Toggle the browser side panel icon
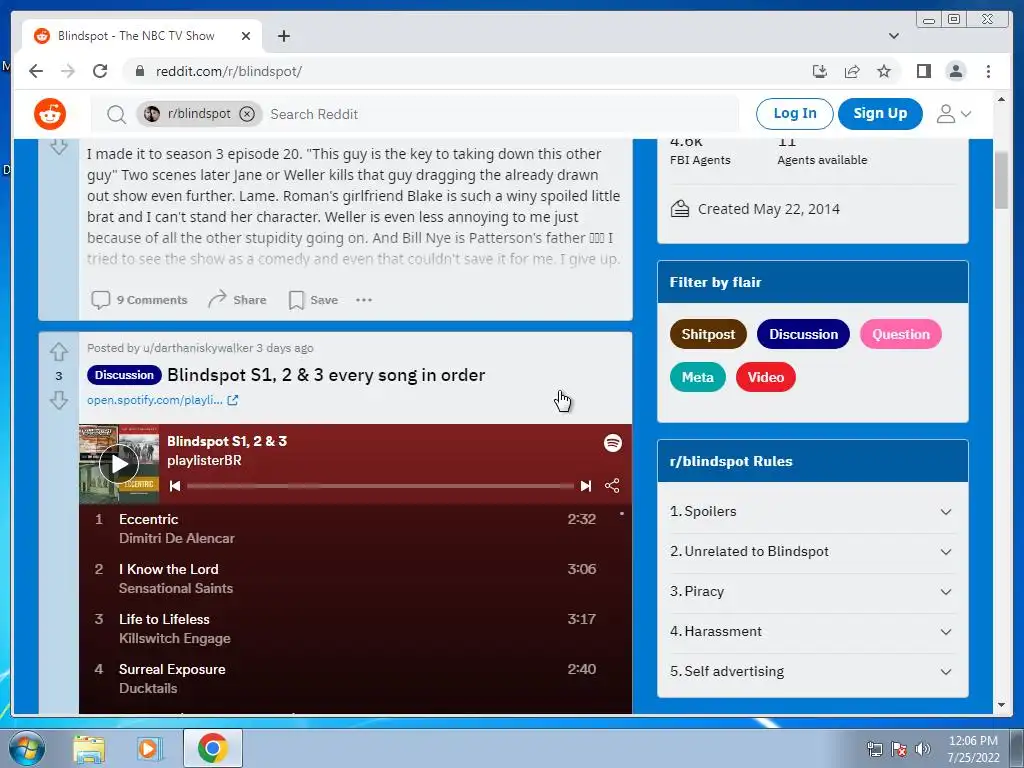 (923, 71)
